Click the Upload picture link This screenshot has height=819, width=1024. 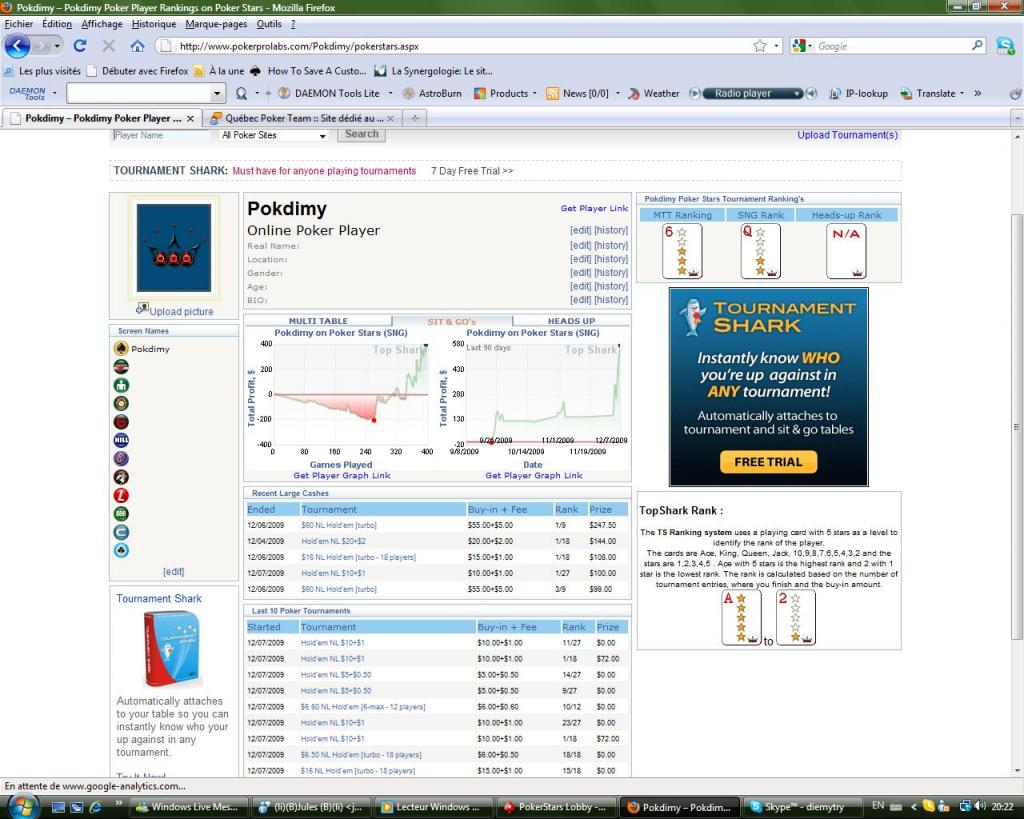(x=181, y=312)
